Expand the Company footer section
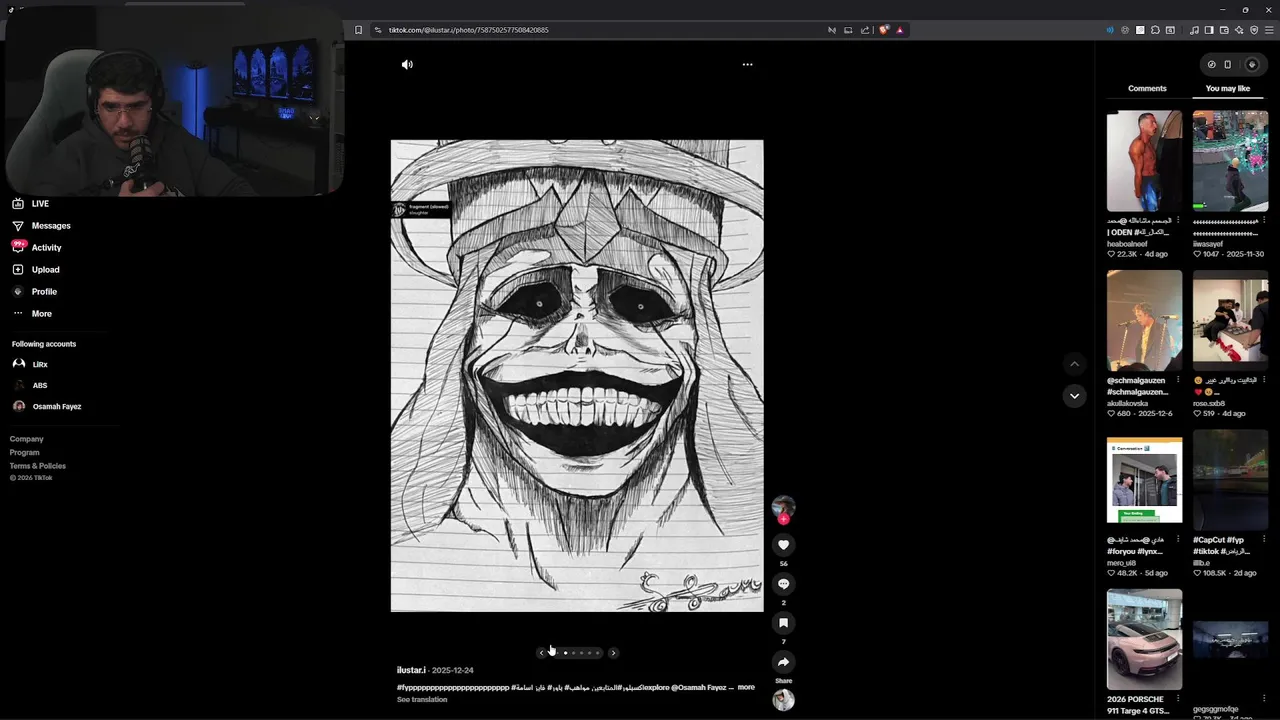Screen dimensions: 1280x720 (x=27, y=439)
